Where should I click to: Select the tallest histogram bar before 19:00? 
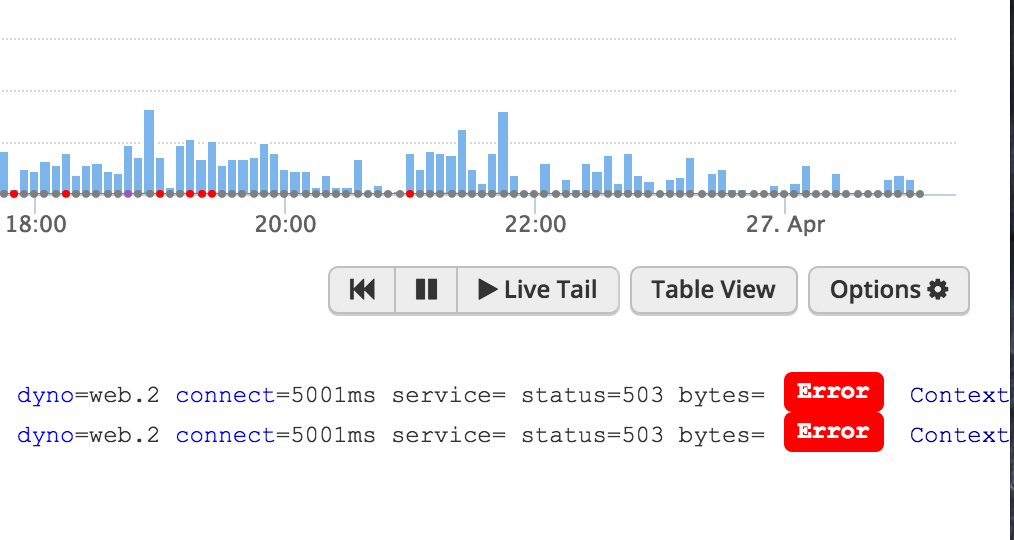click(149, 150)
